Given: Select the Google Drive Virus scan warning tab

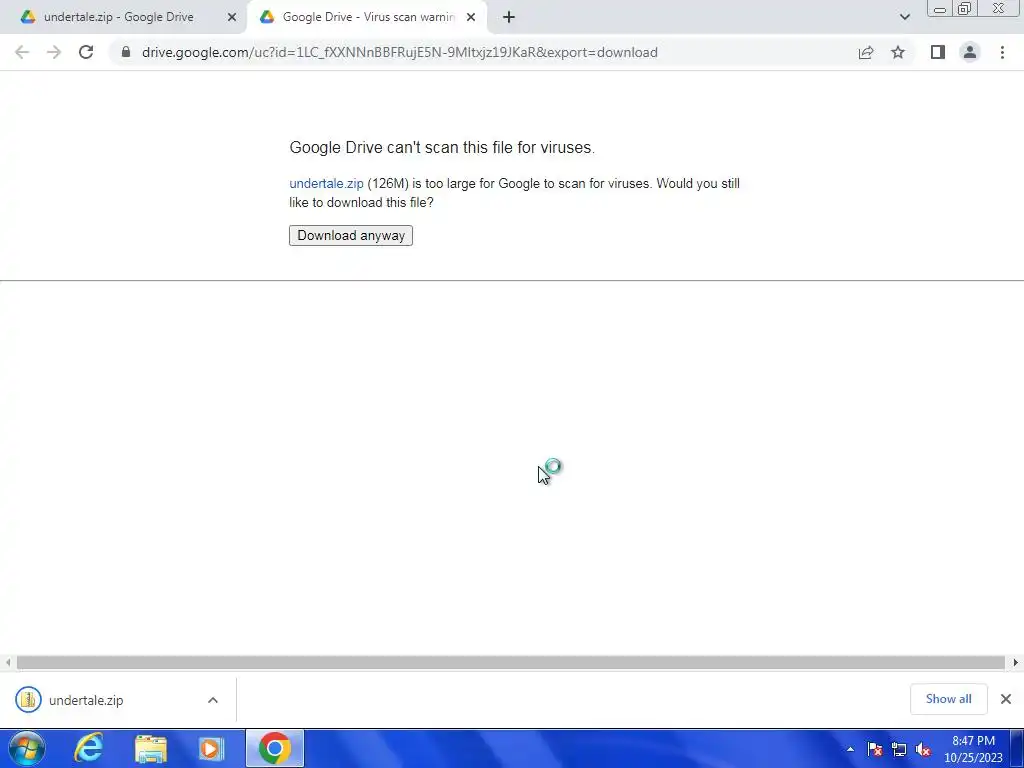Looking at the screenshot, I should pyautogui.click(x=369, y=17).
